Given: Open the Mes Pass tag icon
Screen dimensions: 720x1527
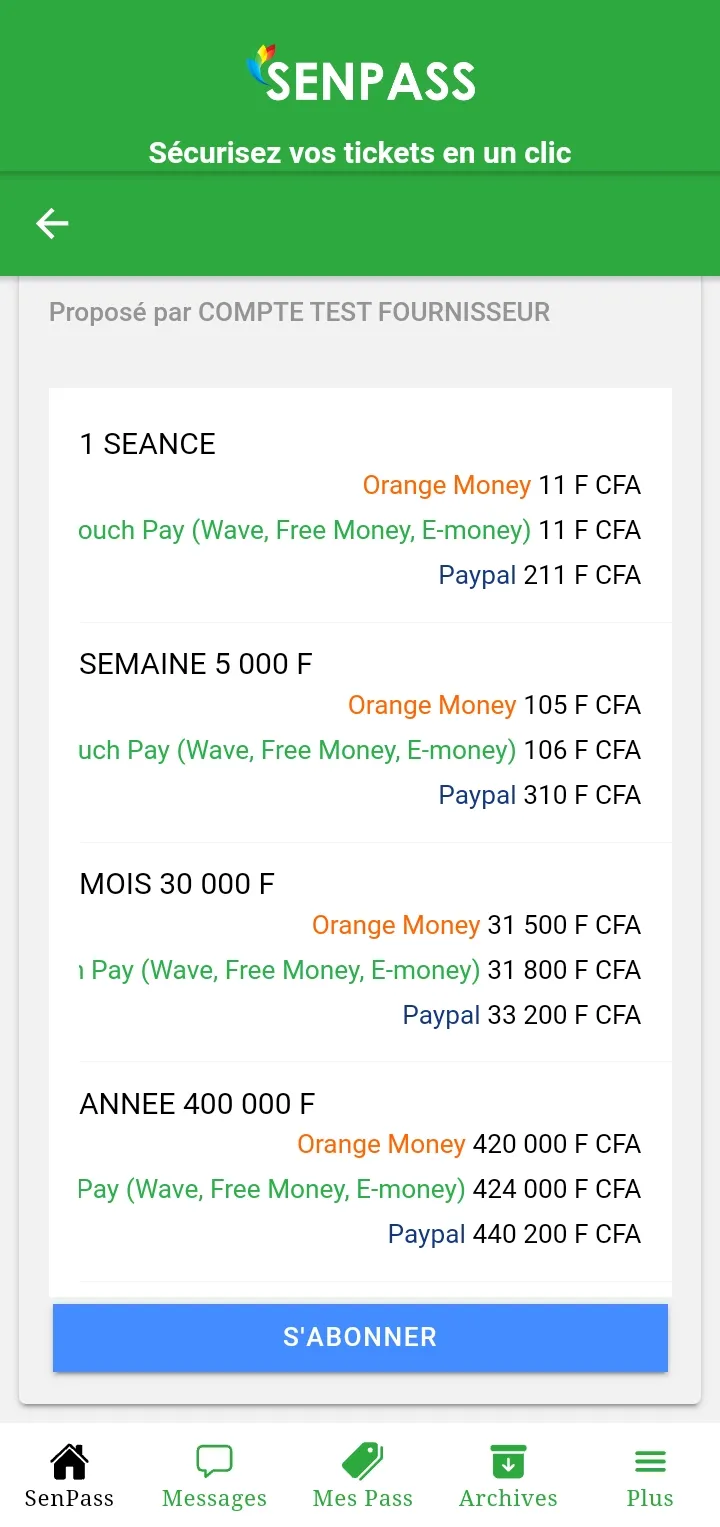Looking at the screenshot, I should (362, 1462).
